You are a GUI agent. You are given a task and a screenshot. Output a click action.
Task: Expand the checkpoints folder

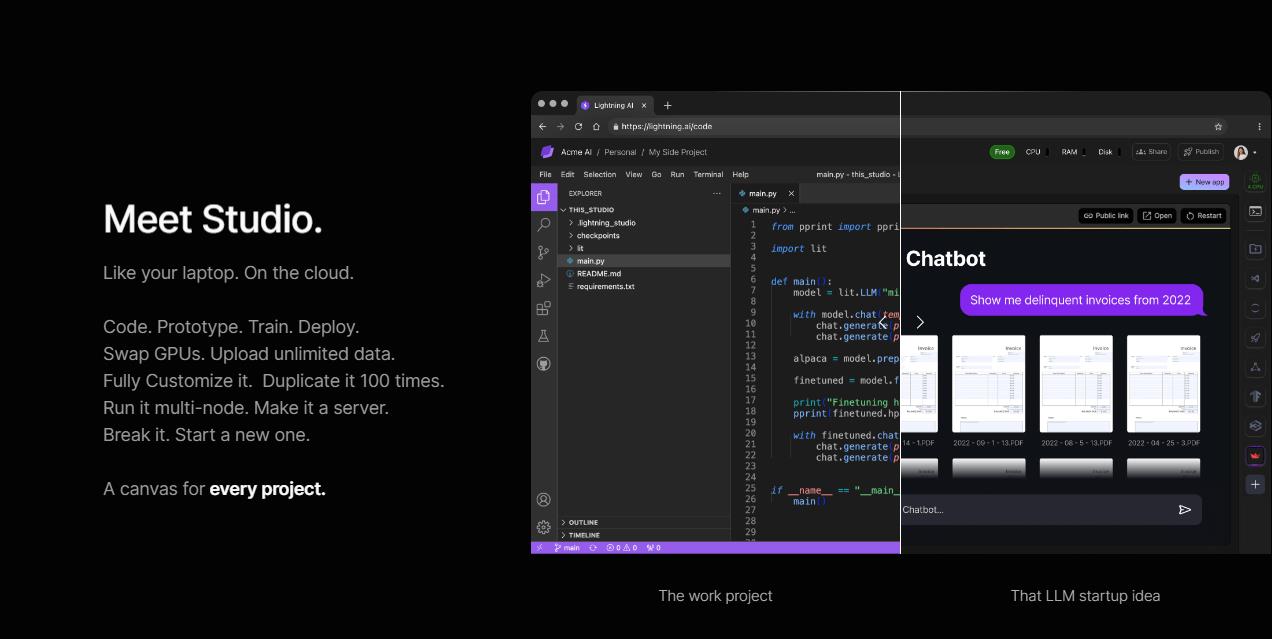tap(594, 236)
